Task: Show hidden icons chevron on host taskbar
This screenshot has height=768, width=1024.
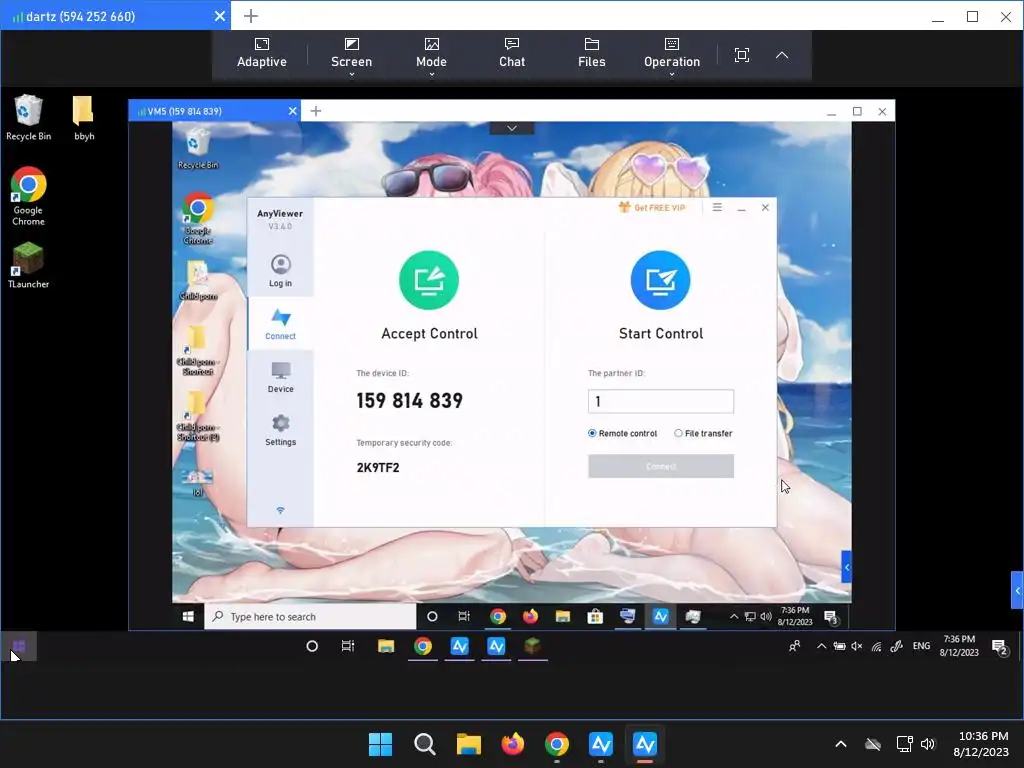Action: (x=840, y=744)
